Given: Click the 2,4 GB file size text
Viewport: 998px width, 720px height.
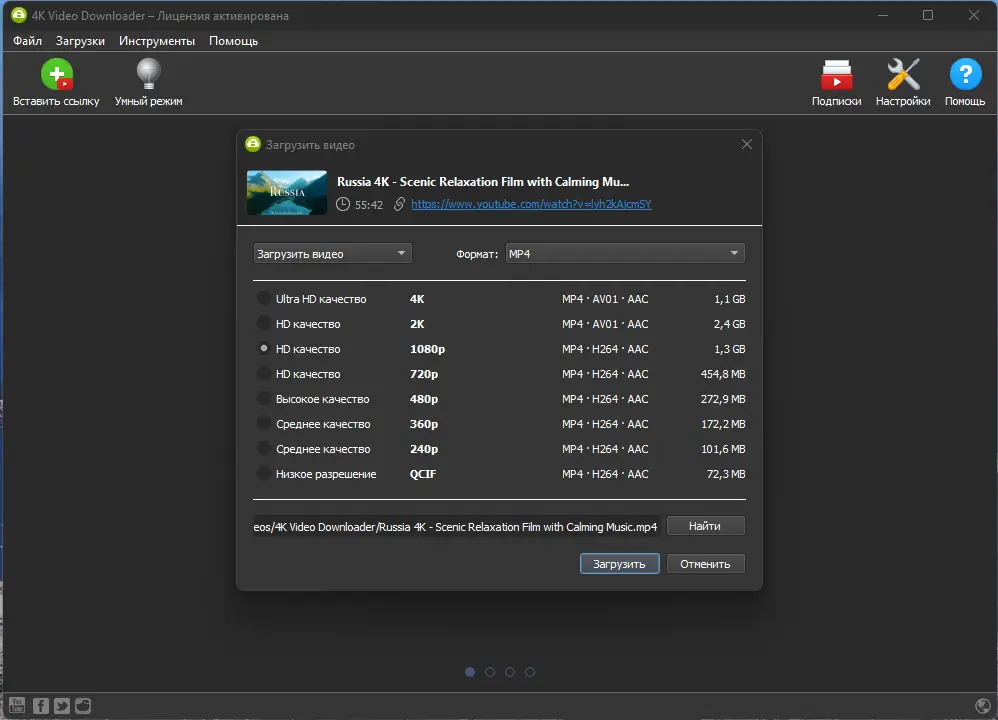Looking at the screenshot, I should pos(729,324).
